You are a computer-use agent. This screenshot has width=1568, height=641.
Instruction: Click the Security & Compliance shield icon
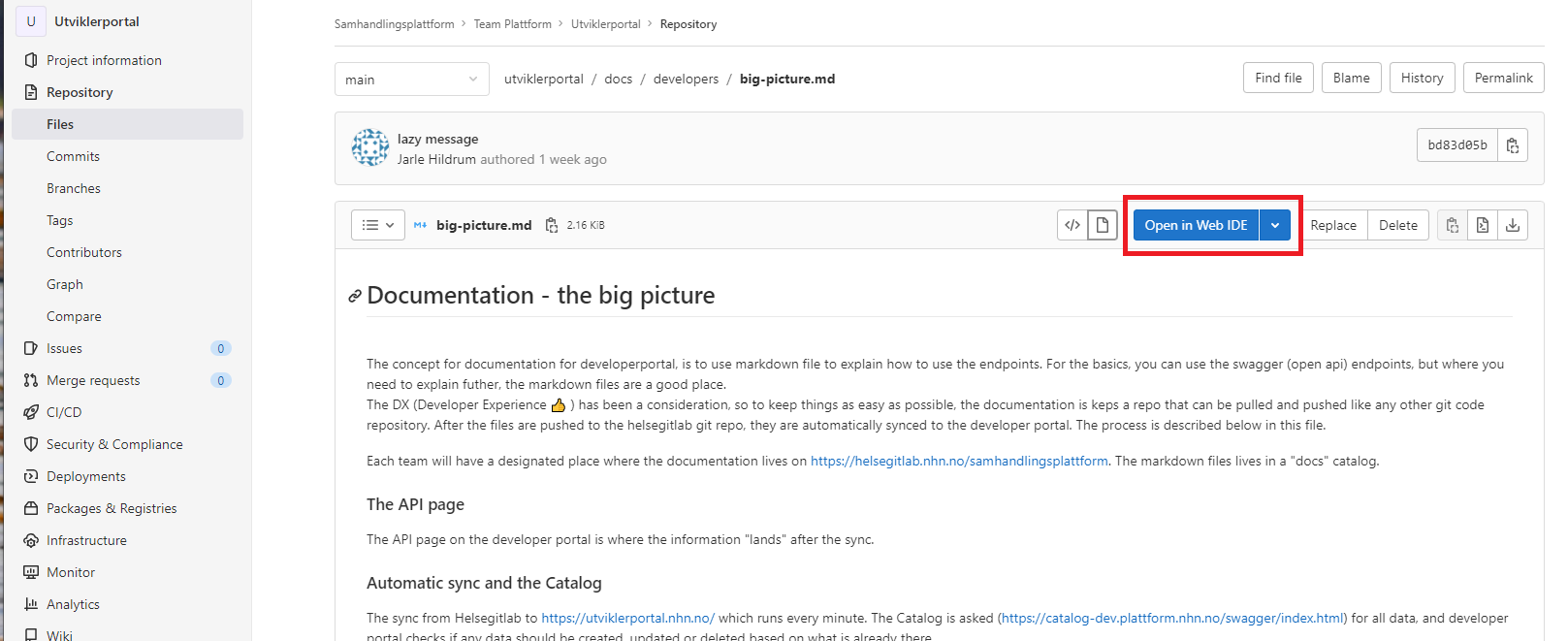point(31,444)
